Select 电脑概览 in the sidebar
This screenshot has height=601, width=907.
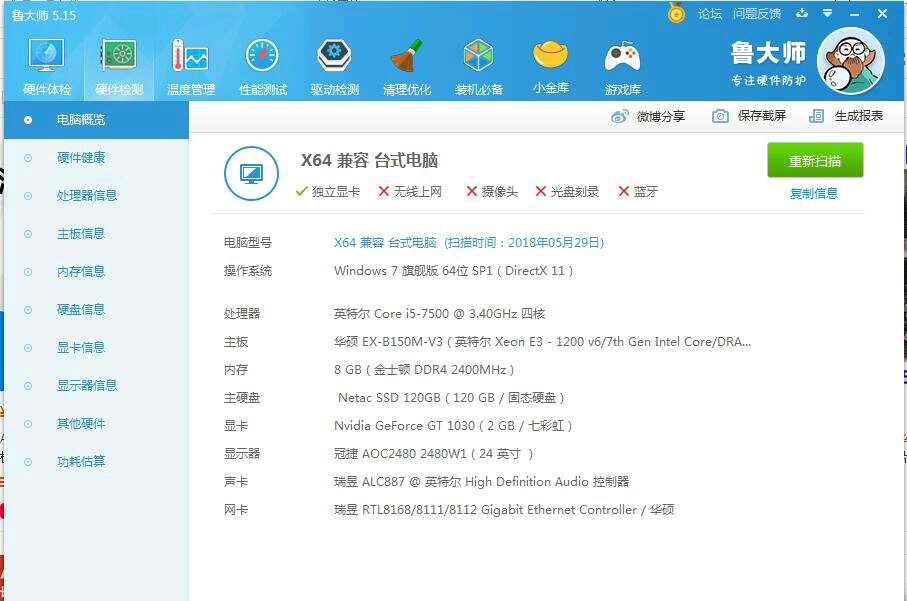click(96, 120)
